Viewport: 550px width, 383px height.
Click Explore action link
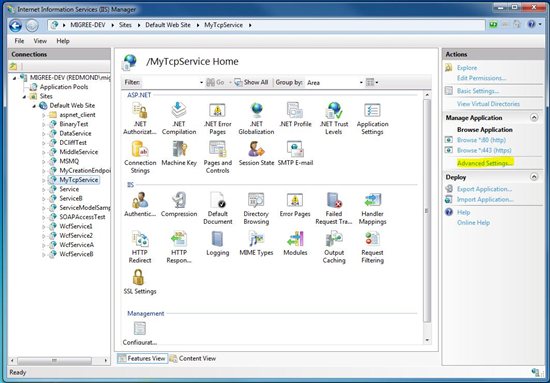(467, 68)
